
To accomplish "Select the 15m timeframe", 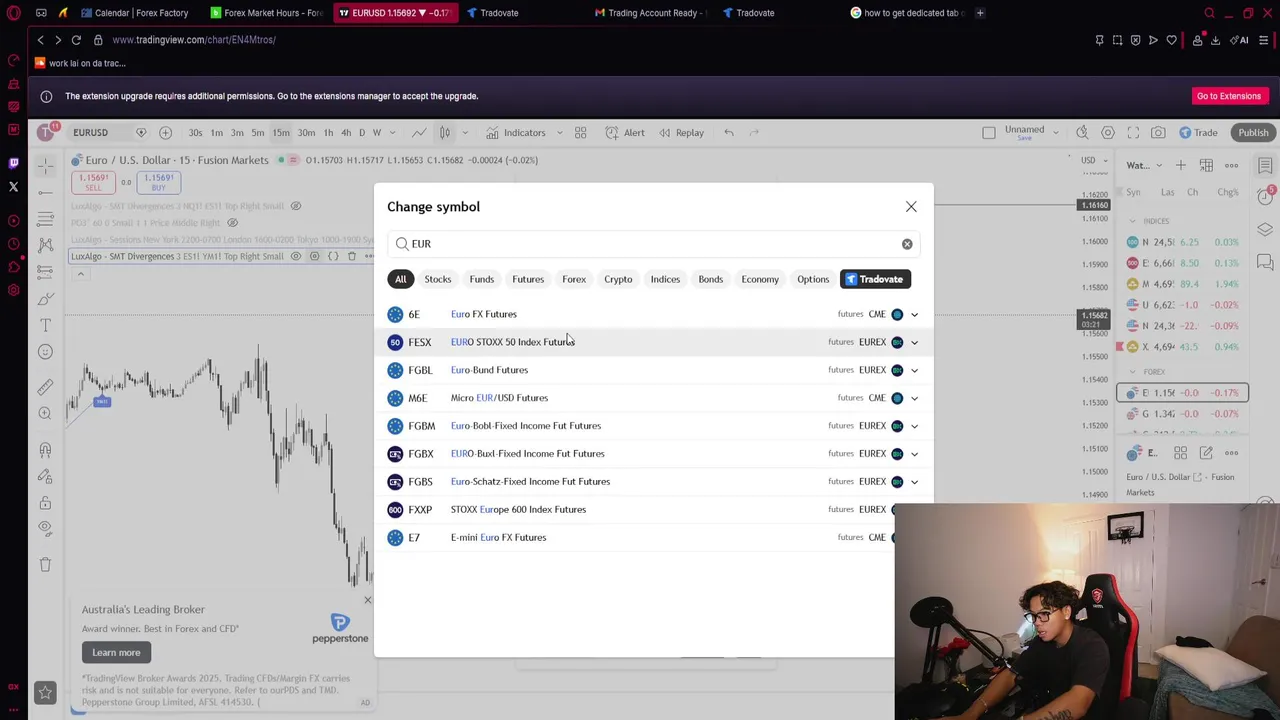I will tap(281, 133).
